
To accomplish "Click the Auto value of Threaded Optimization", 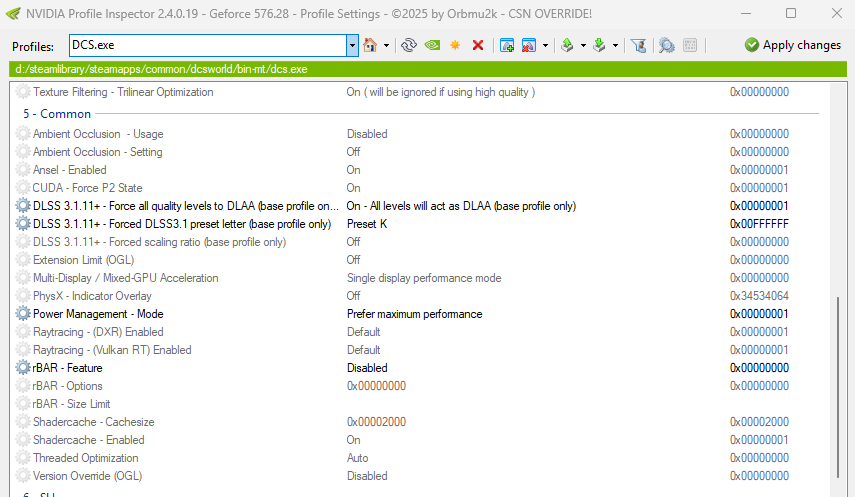I will point(357,458).
